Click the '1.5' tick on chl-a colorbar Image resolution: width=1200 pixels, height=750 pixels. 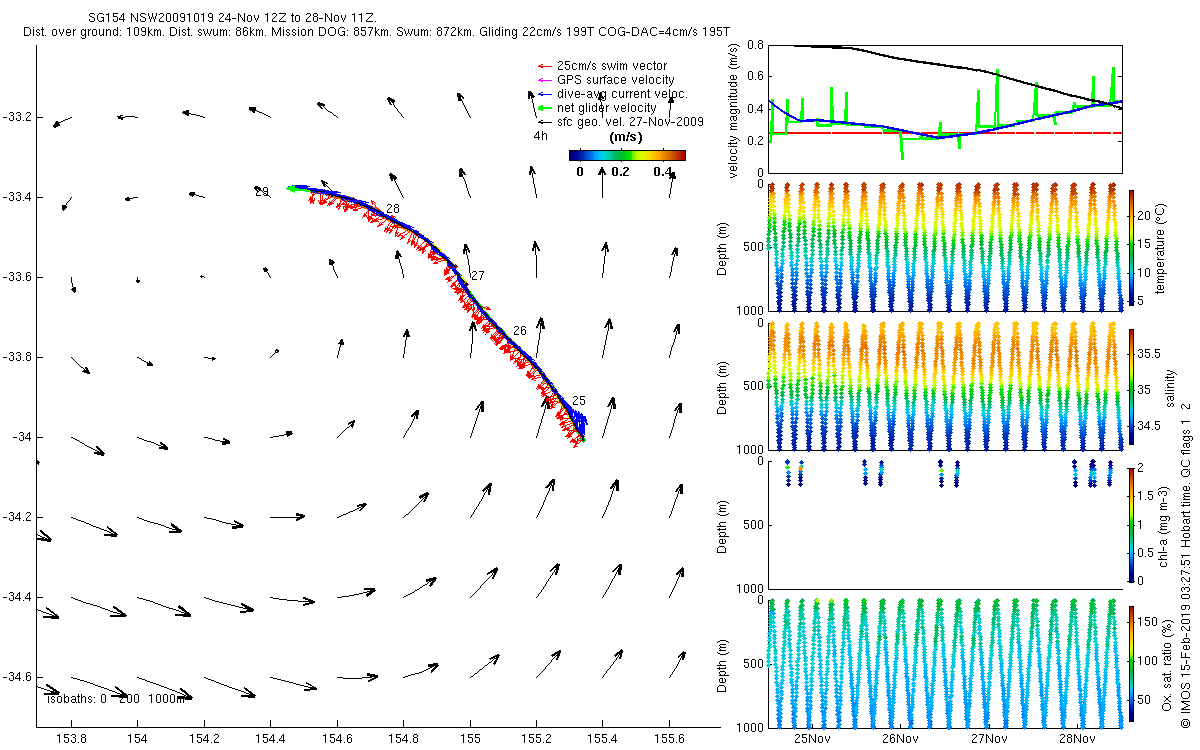(1147, 495)
